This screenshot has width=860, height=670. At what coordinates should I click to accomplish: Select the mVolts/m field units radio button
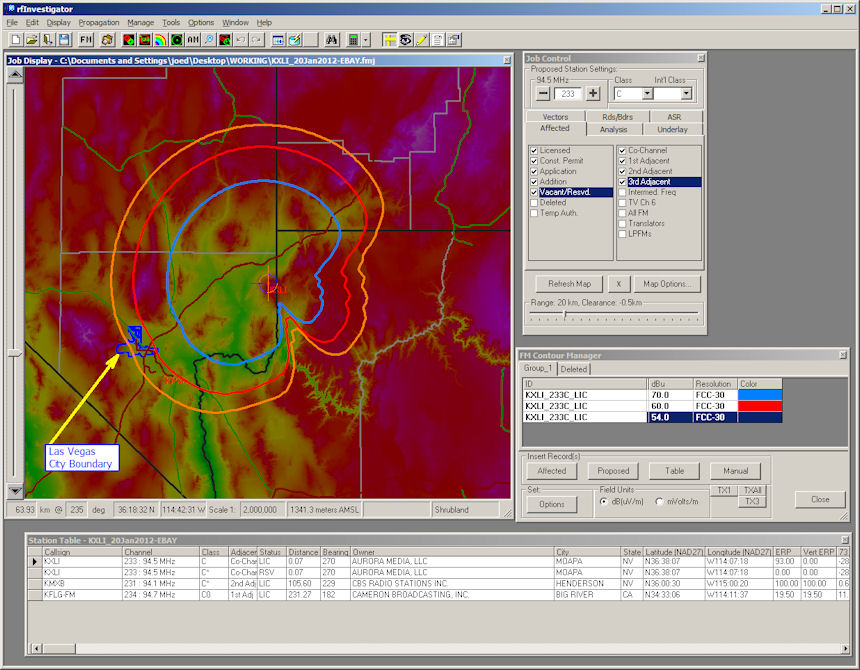(x=659, y=501)
